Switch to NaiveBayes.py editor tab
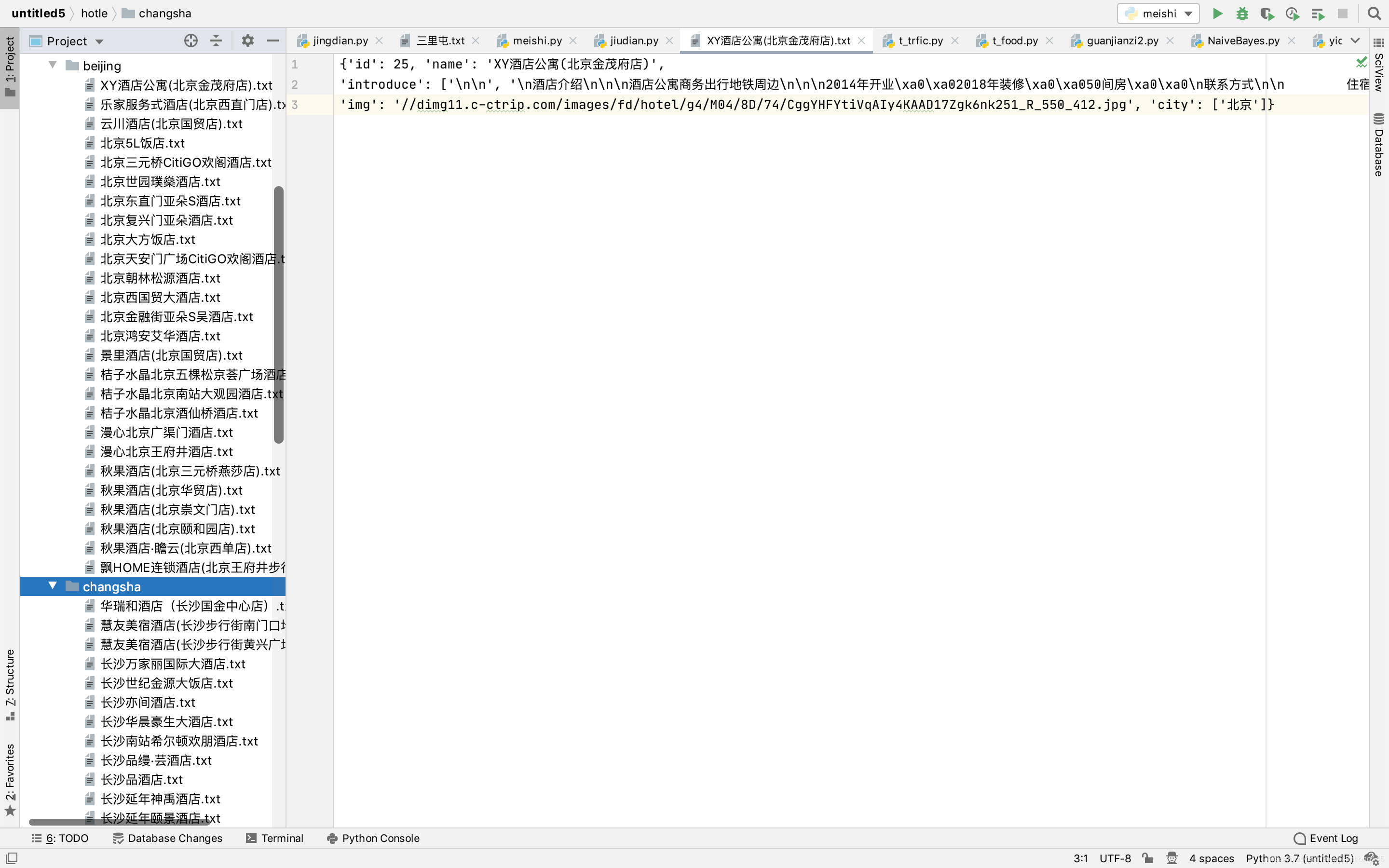Screen dimensions: 1389x868 [1243, 41]
